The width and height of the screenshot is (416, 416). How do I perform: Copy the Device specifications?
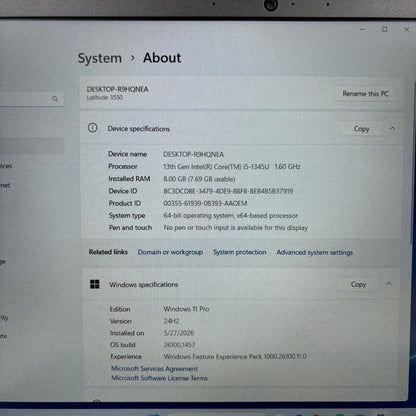tap(361, 129)
